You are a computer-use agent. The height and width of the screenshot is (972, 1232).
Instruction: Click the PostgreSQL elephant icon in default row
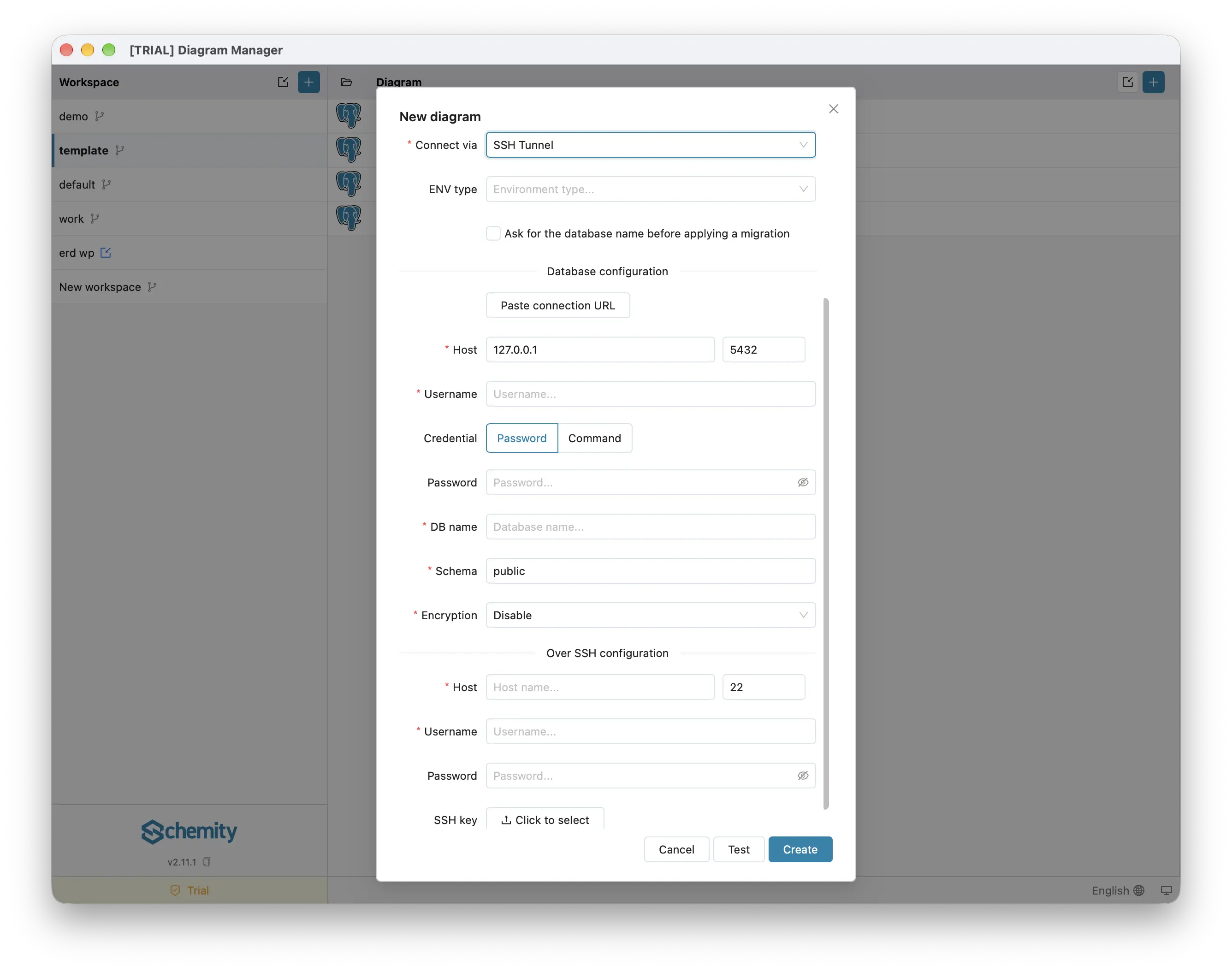pyautogui.click(x=349, y=184)
